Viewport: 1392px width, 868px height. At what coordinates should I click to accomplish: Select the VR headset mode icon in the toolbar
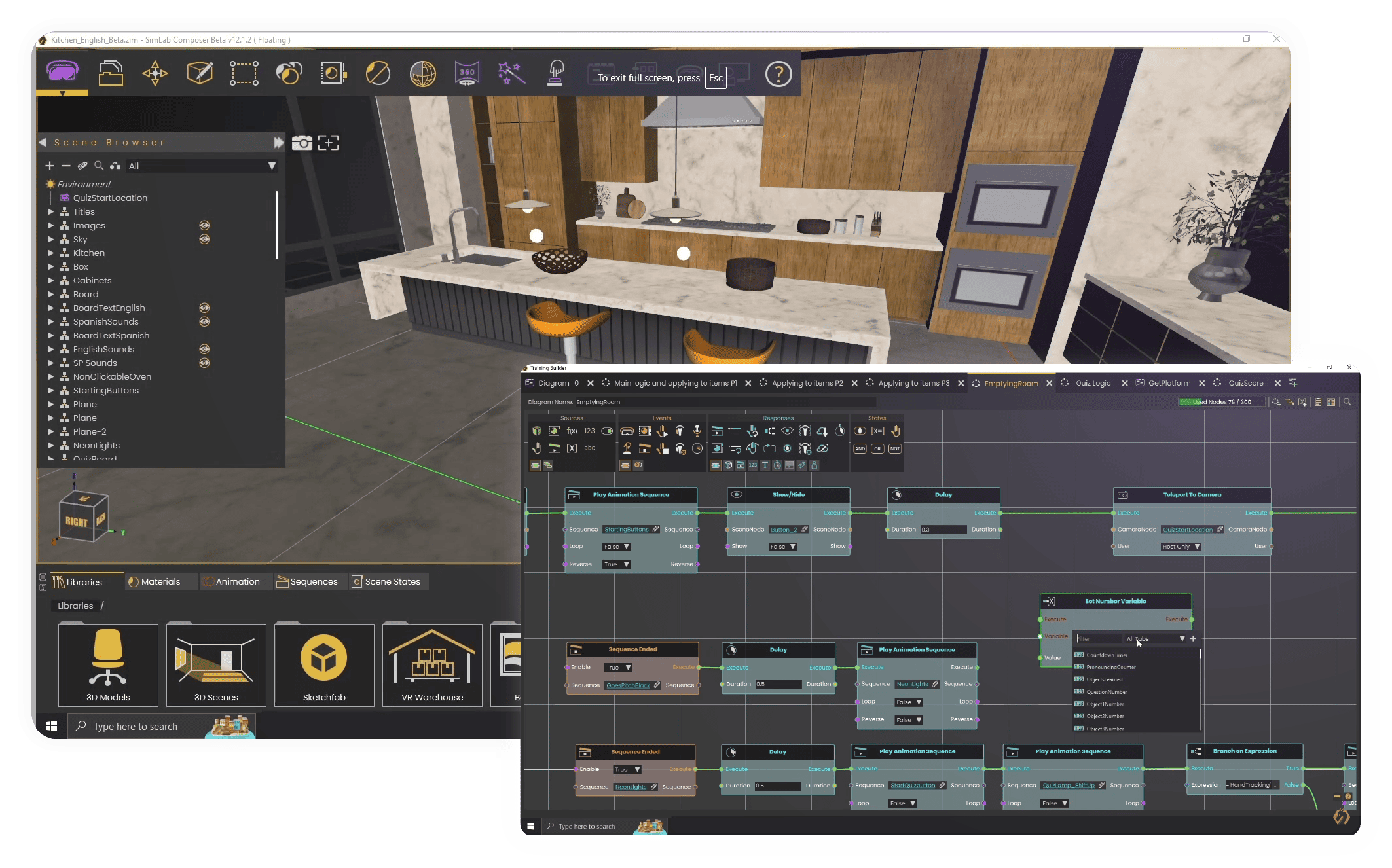coord(62,72)
